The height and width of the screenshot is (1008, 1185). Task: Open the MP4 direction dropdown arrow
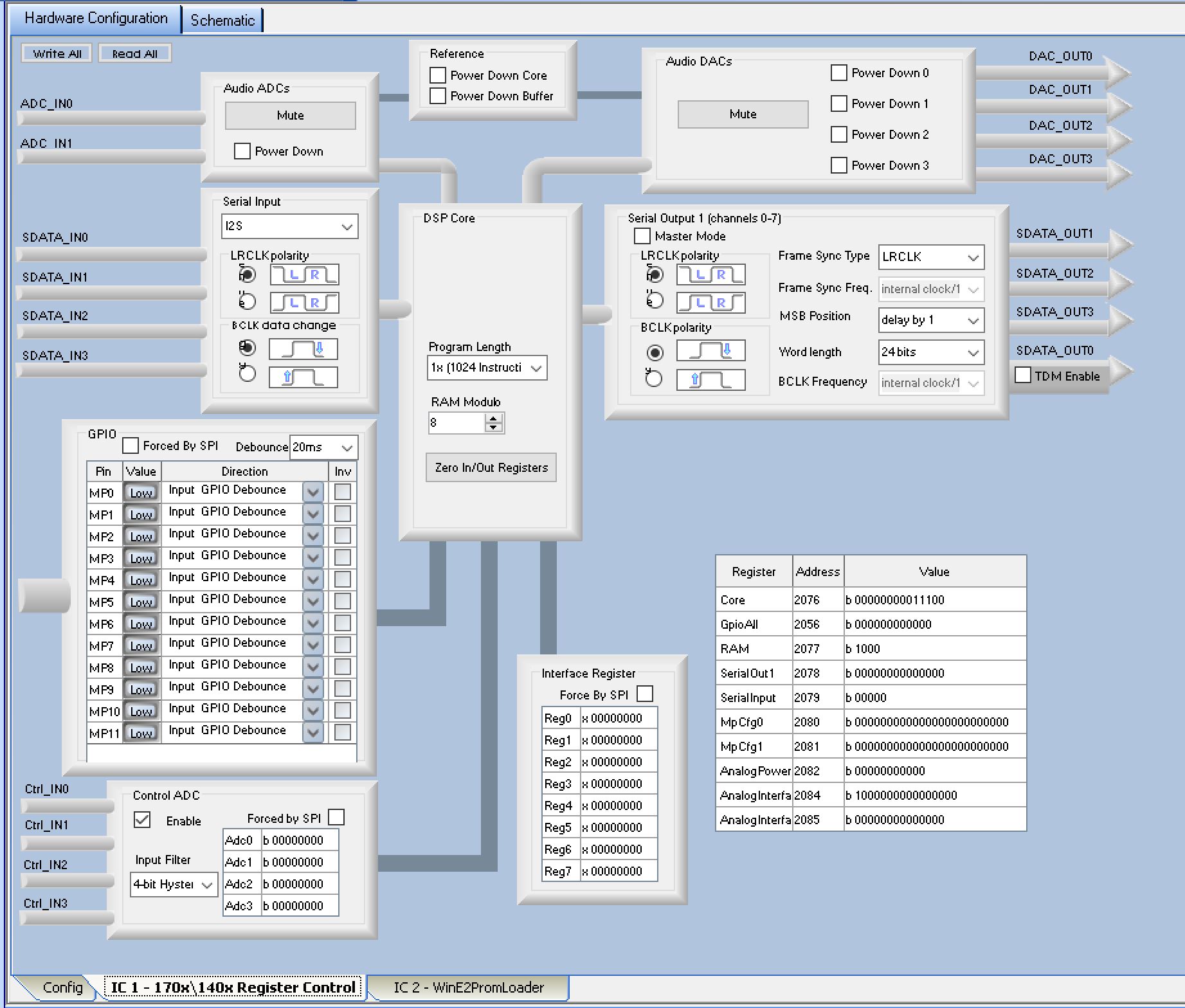[x=313, y=580]
